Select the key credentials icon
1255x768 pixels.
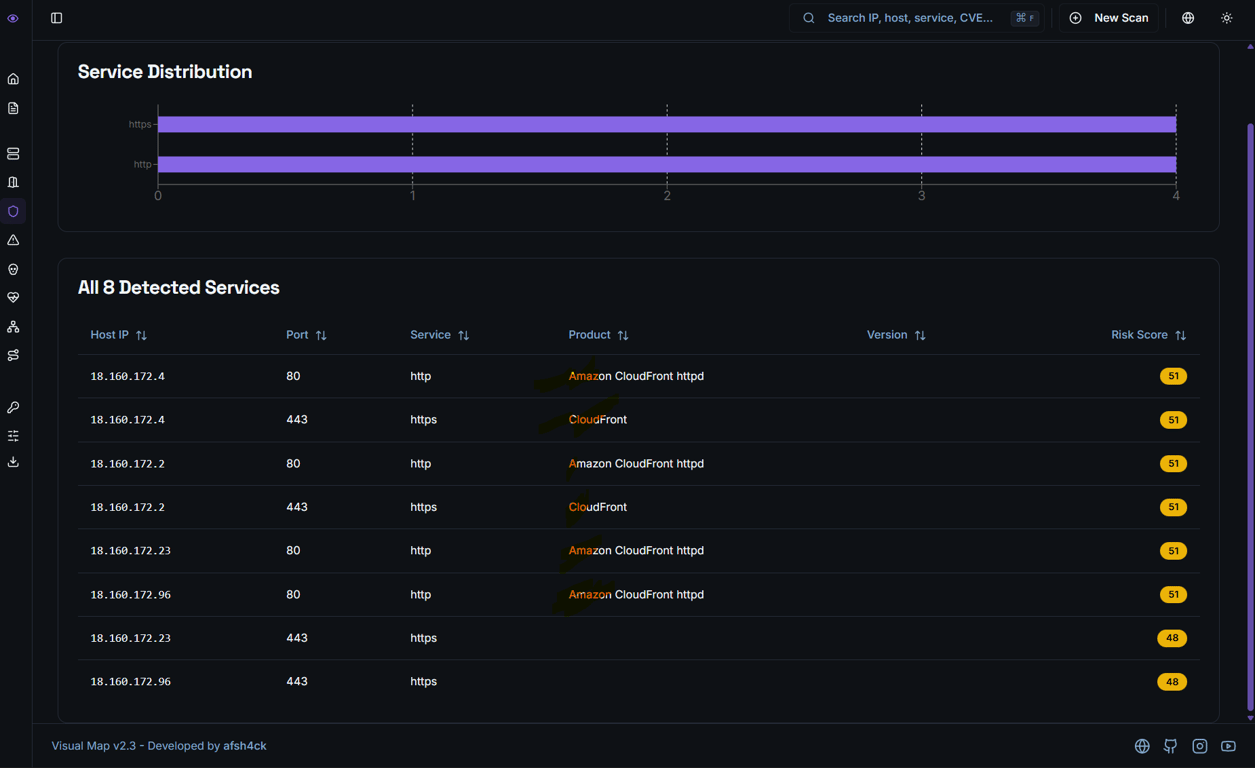[13, 407]
